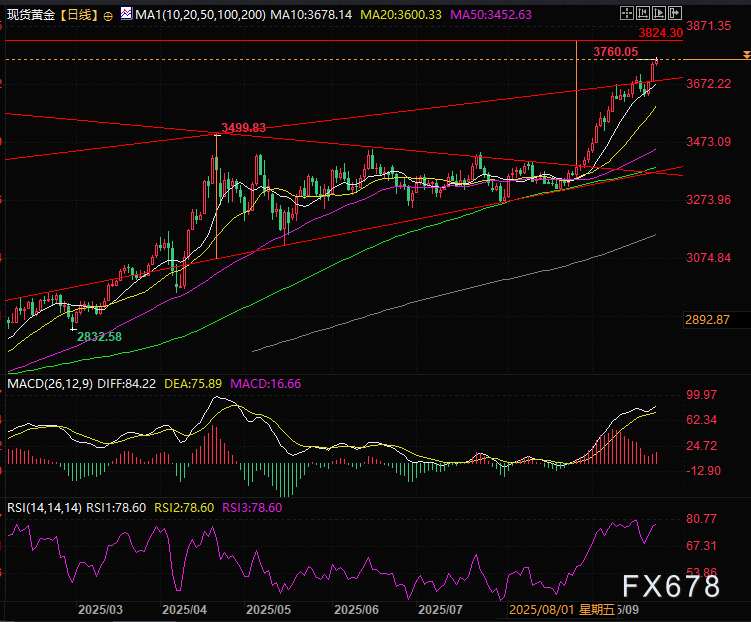Click the 3499.83 peak price label

(x=243, y=128)
